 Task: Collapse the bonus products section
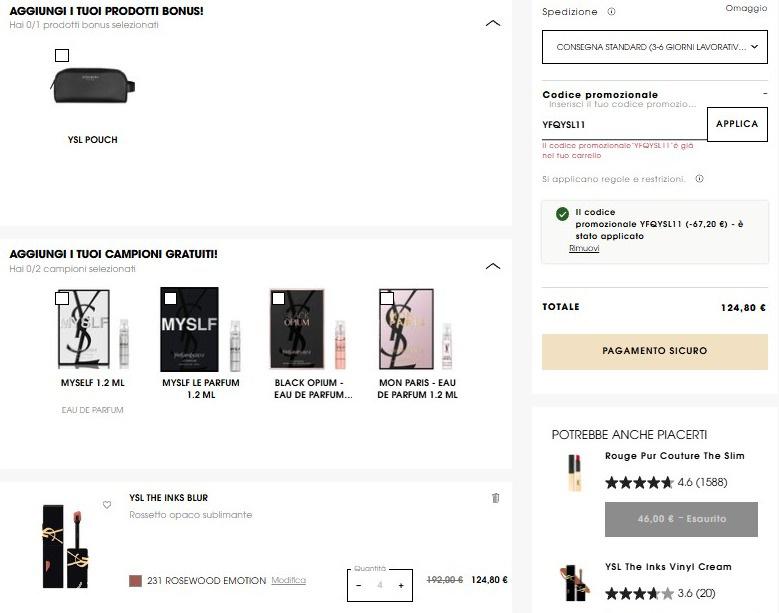tap(492, 22)
